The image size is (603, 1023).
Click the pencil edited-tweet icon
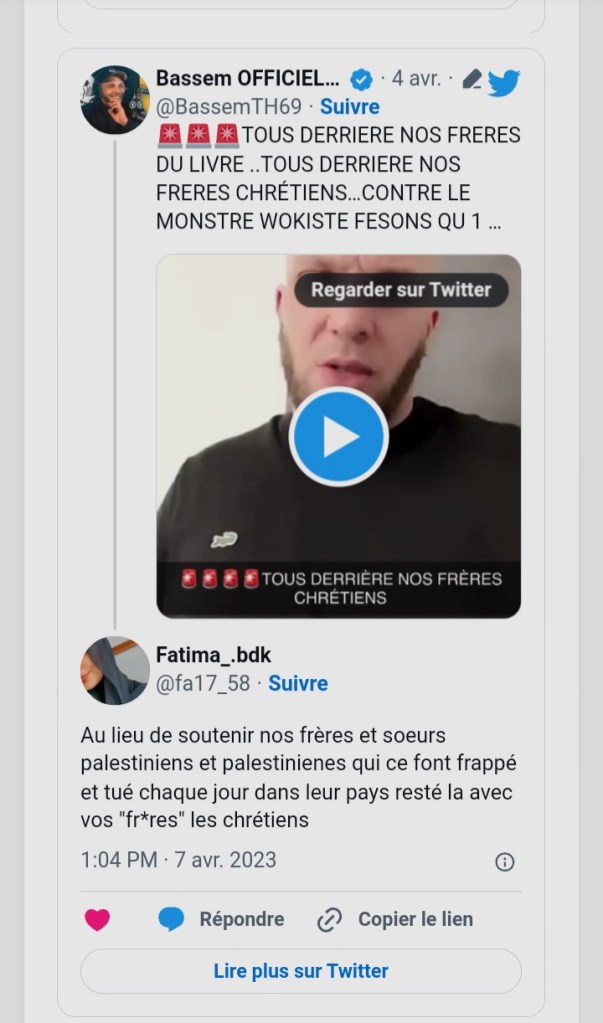(x=472, y=80)
